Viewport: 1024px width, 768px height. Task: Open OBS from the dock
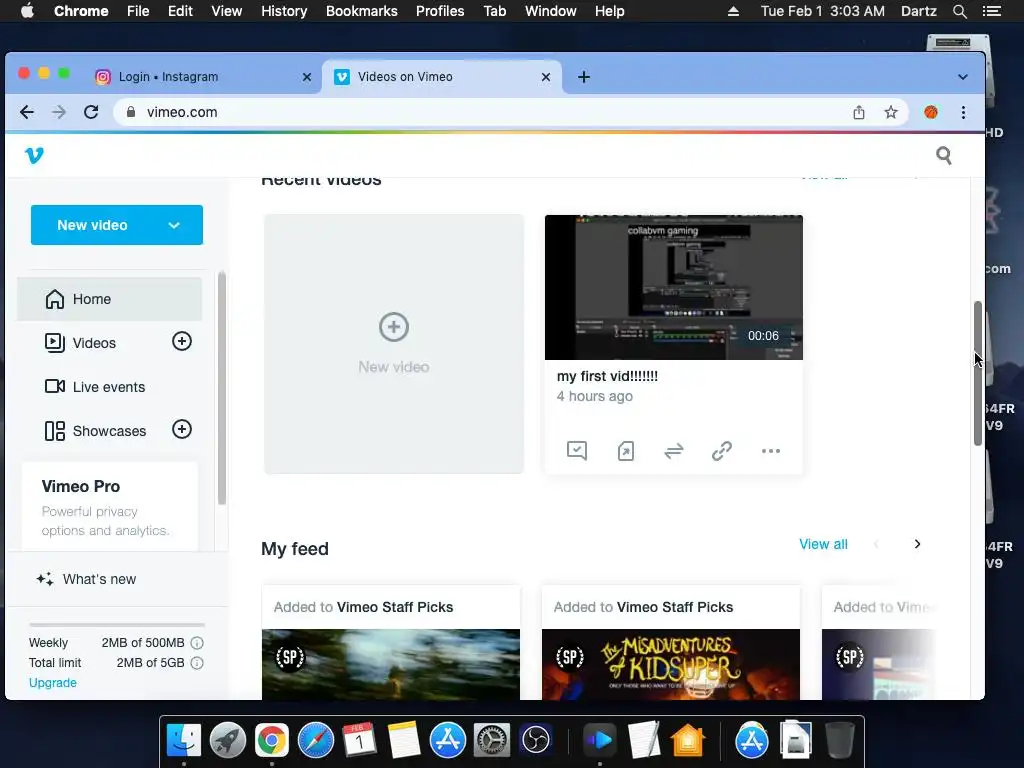click(536, 740)
